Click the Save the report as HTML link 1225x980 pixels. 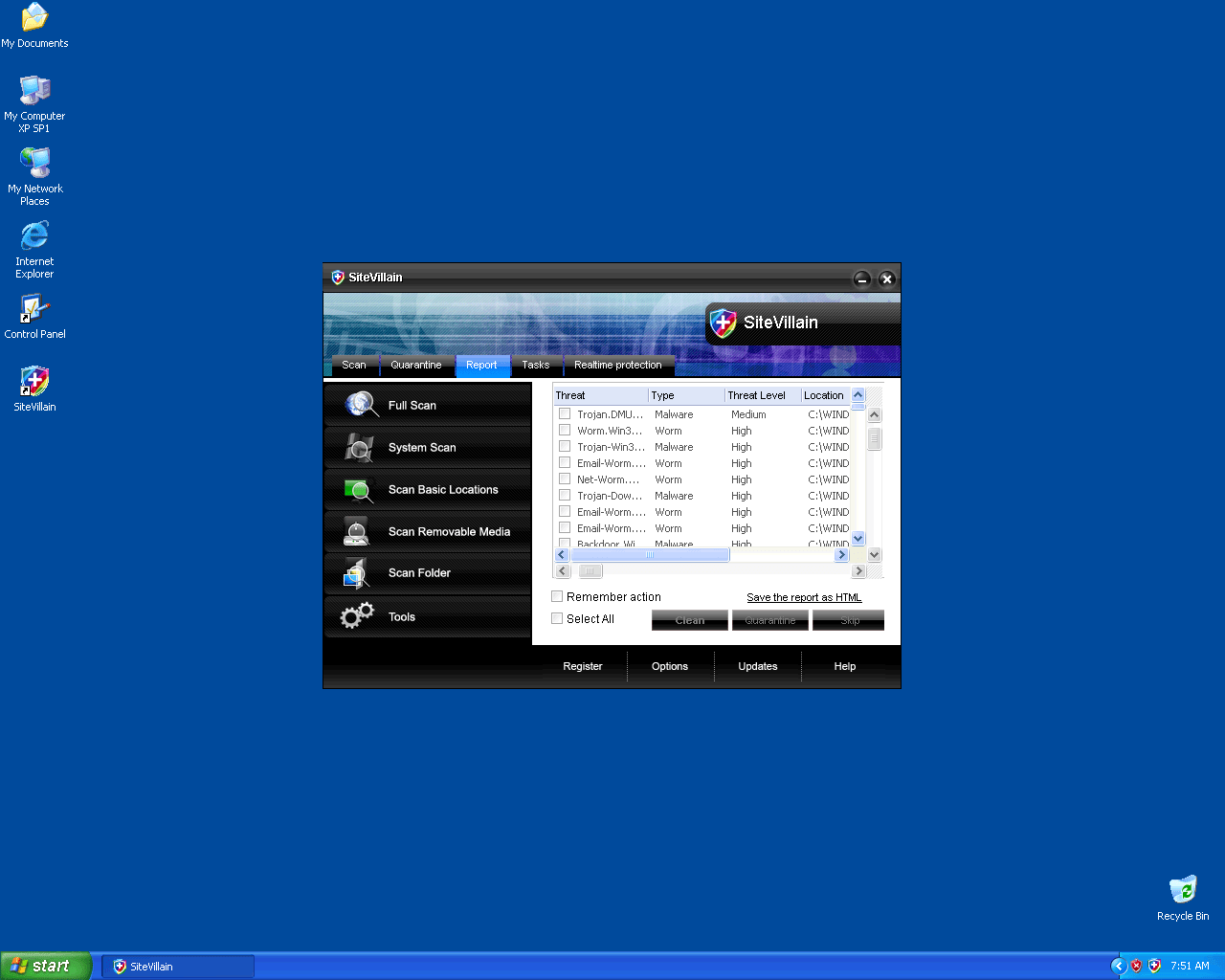[804, 597]
